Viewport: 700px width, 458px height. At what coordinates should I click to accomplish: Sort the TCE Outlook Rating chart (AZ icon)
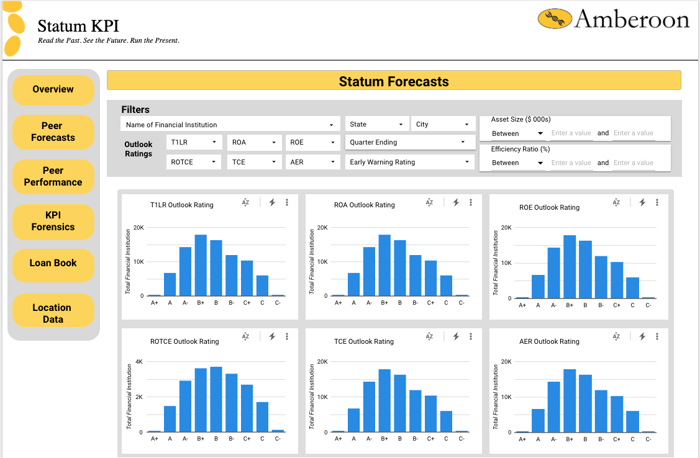pyautogui.click(x=429, y=337)
